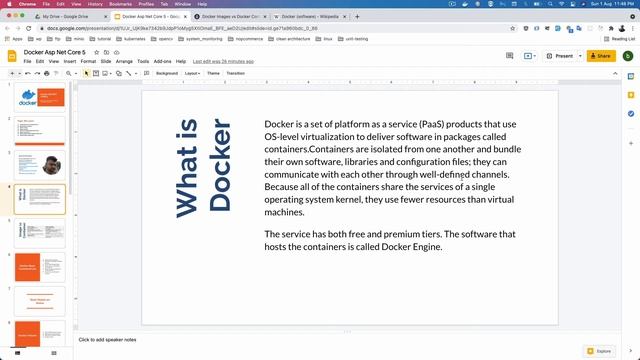The image size is (640, 360).
Task: Click to add speaker notes field
Action: click(x=107, y=340)
